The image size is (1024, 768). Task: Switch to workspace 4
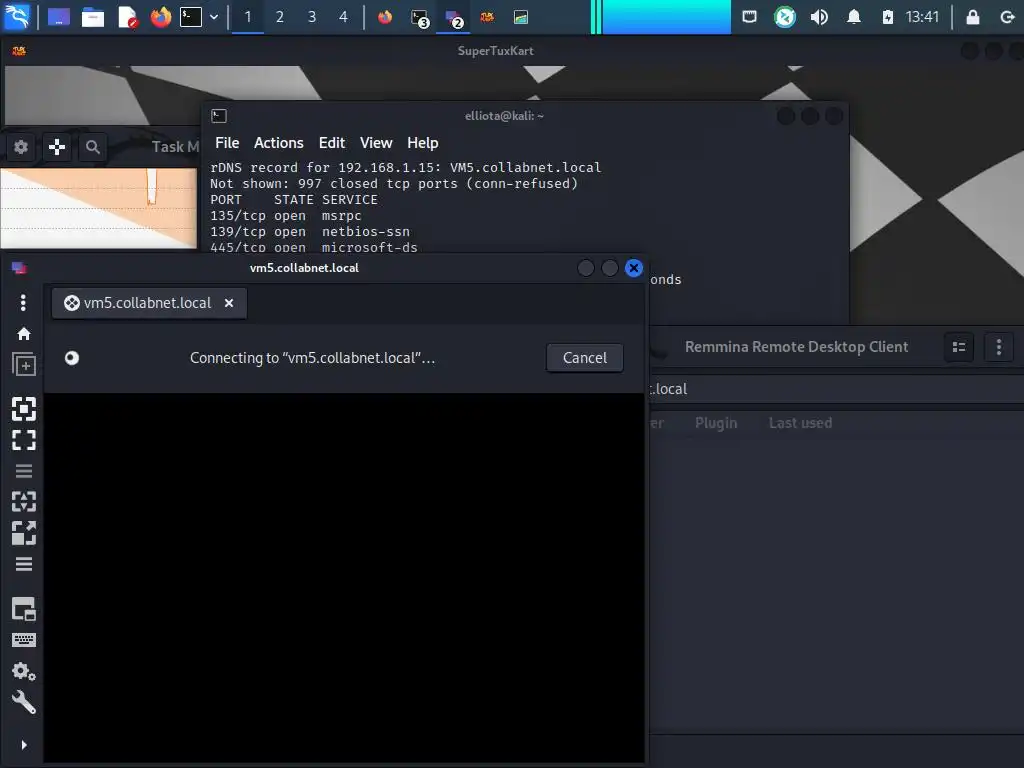point(344,17)
